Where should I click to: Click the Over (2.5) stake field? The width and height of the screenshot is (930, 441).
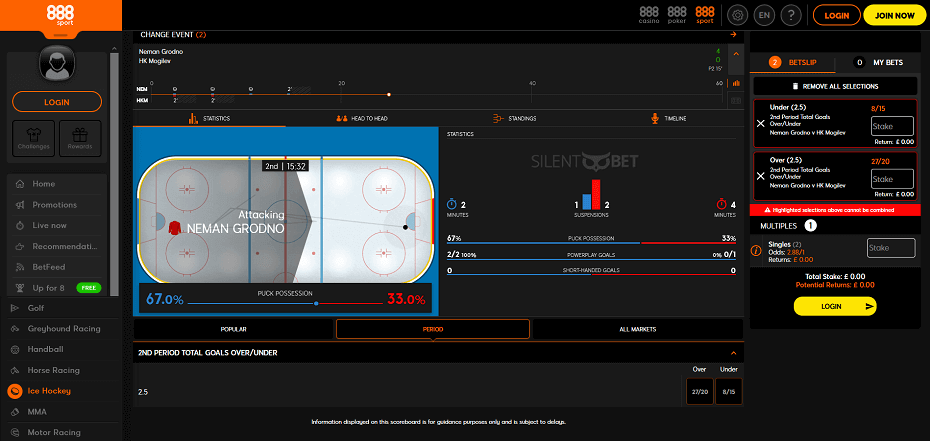click(x=893, y=179)
